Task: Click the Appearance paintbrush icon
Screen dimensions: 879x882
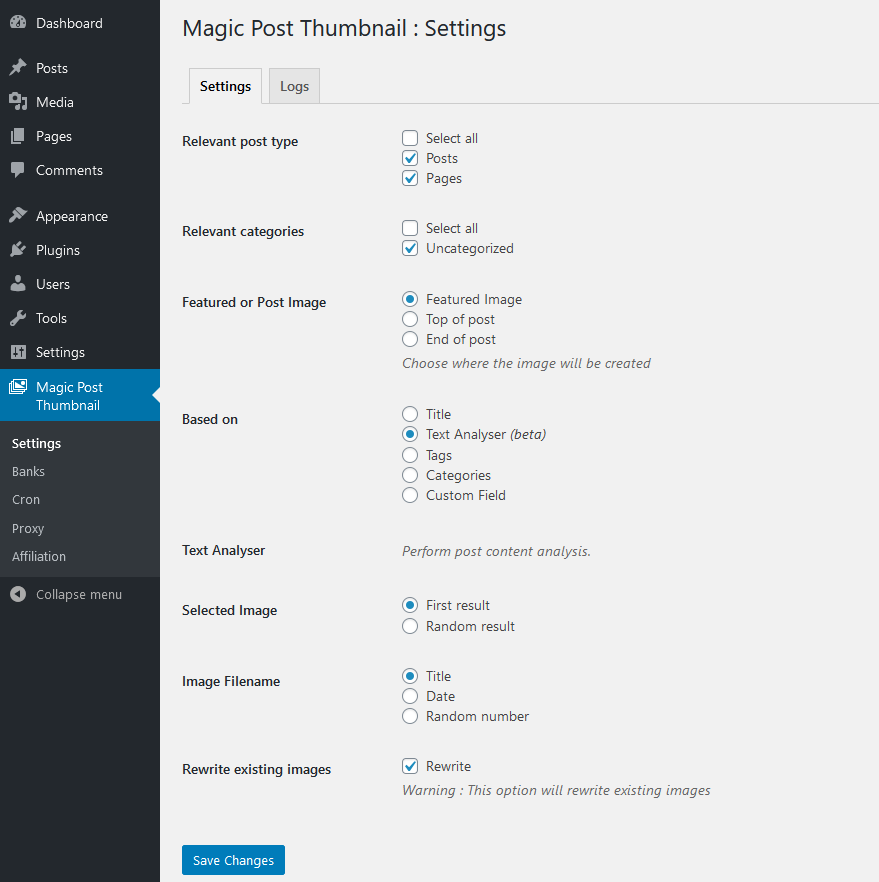Action: (x=18, y=215)
